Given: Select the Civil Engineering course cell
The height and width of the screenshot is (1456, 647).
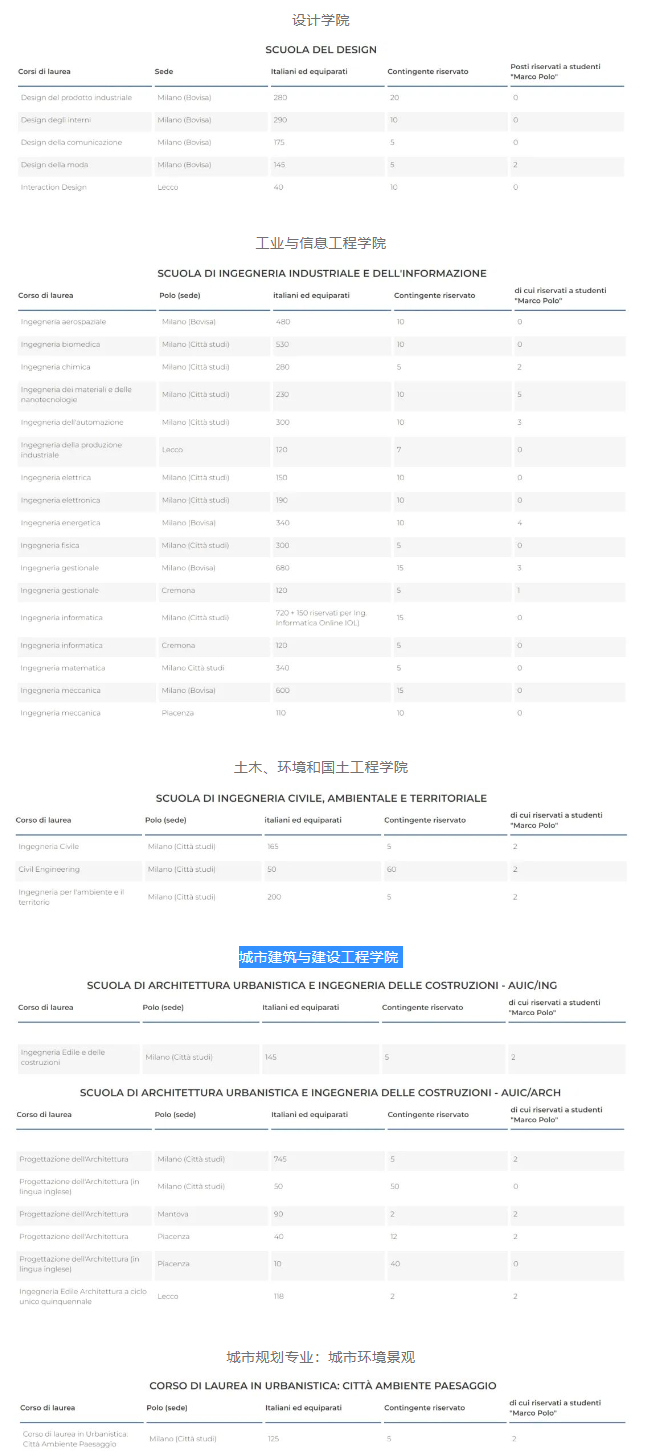Looking at the screenshot, I should [49, 870].
